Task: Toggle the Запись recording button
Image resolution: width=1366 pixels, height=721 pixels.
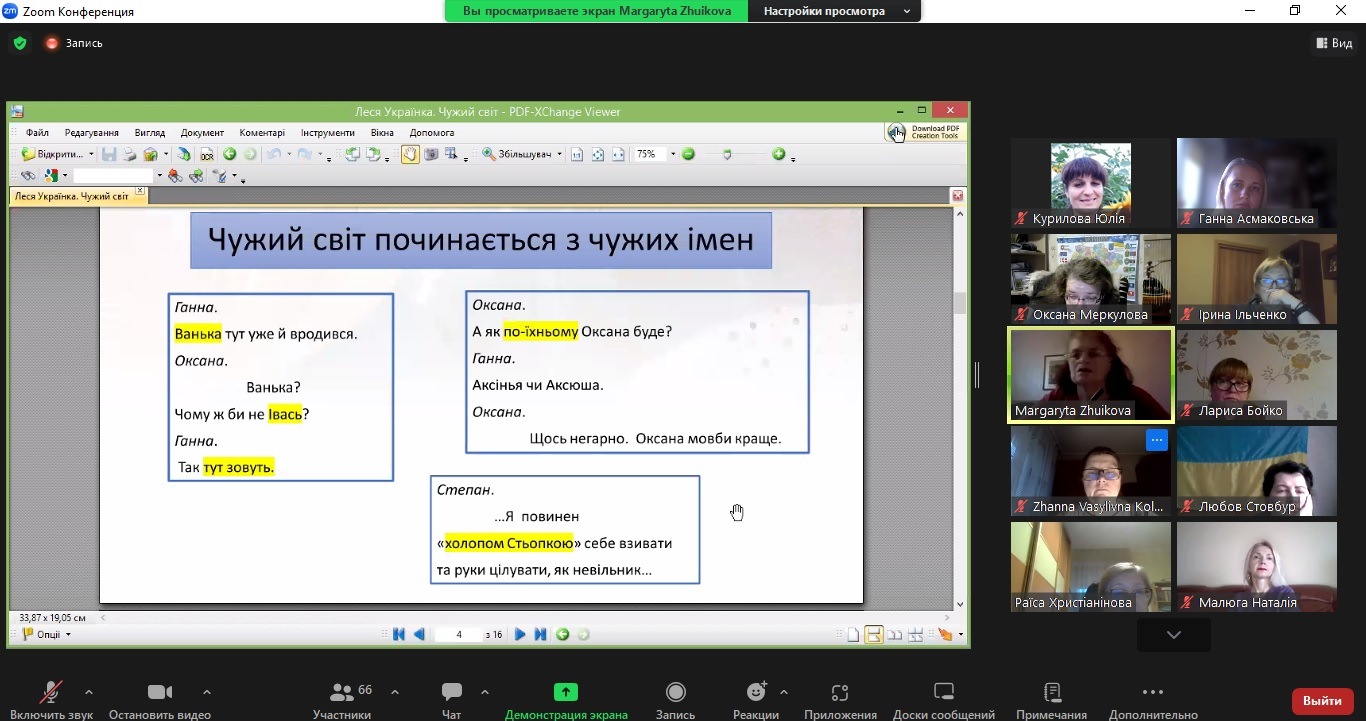Action: (x=675, y=699)
